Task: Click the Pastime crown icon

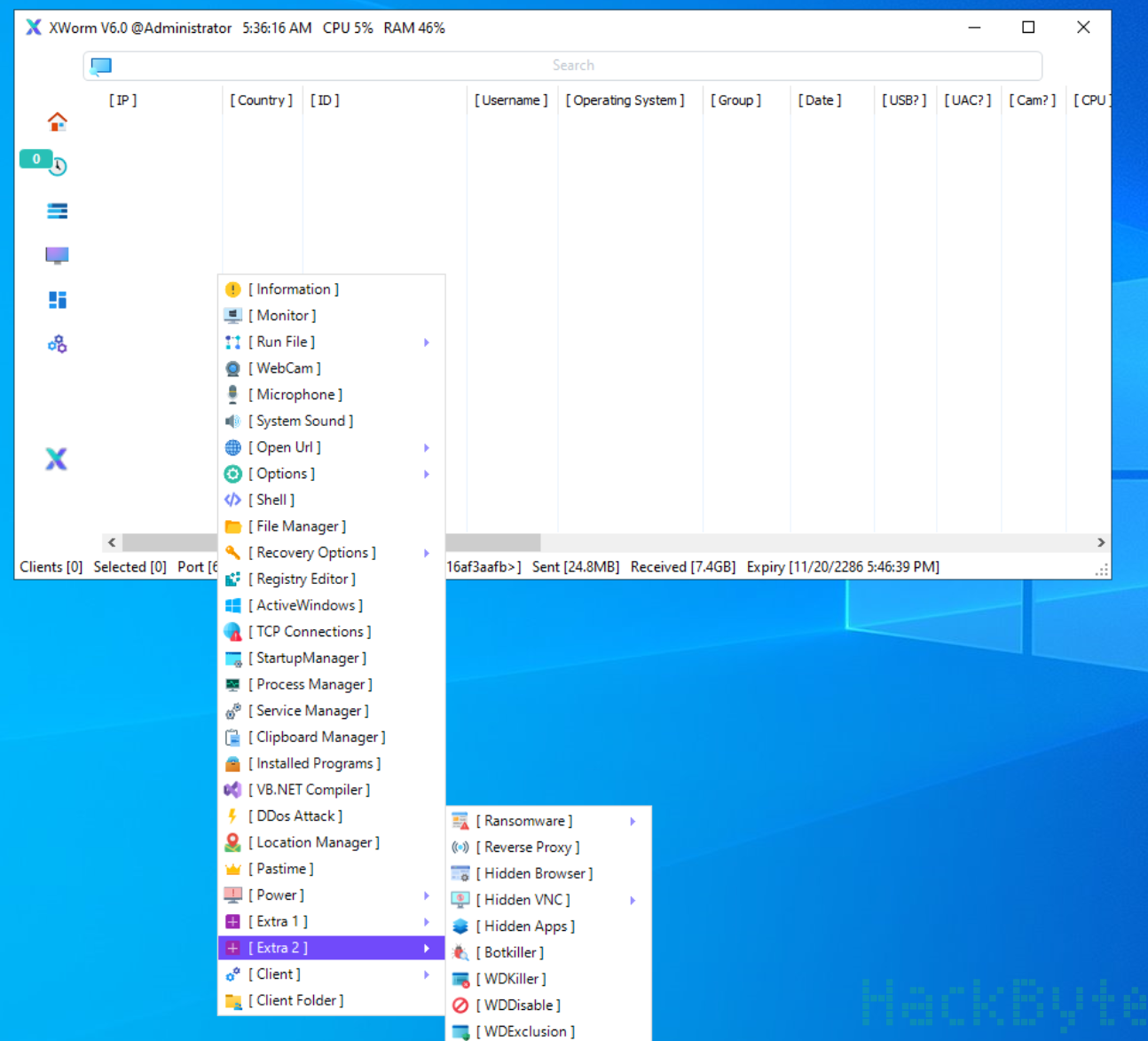Action: pos(232,869)
